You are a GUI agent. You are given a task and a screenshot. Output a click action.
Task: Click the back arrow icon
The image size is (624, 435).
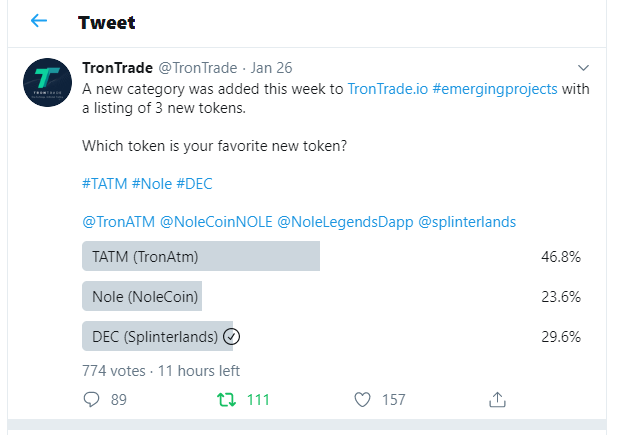(39, 21)
